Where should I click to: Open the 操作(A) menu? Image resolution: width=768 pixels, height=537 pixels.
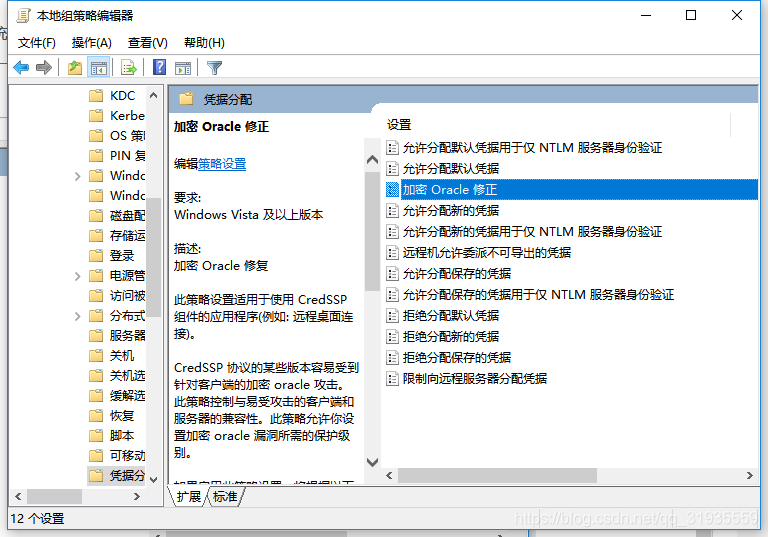[x=92, y=43]
